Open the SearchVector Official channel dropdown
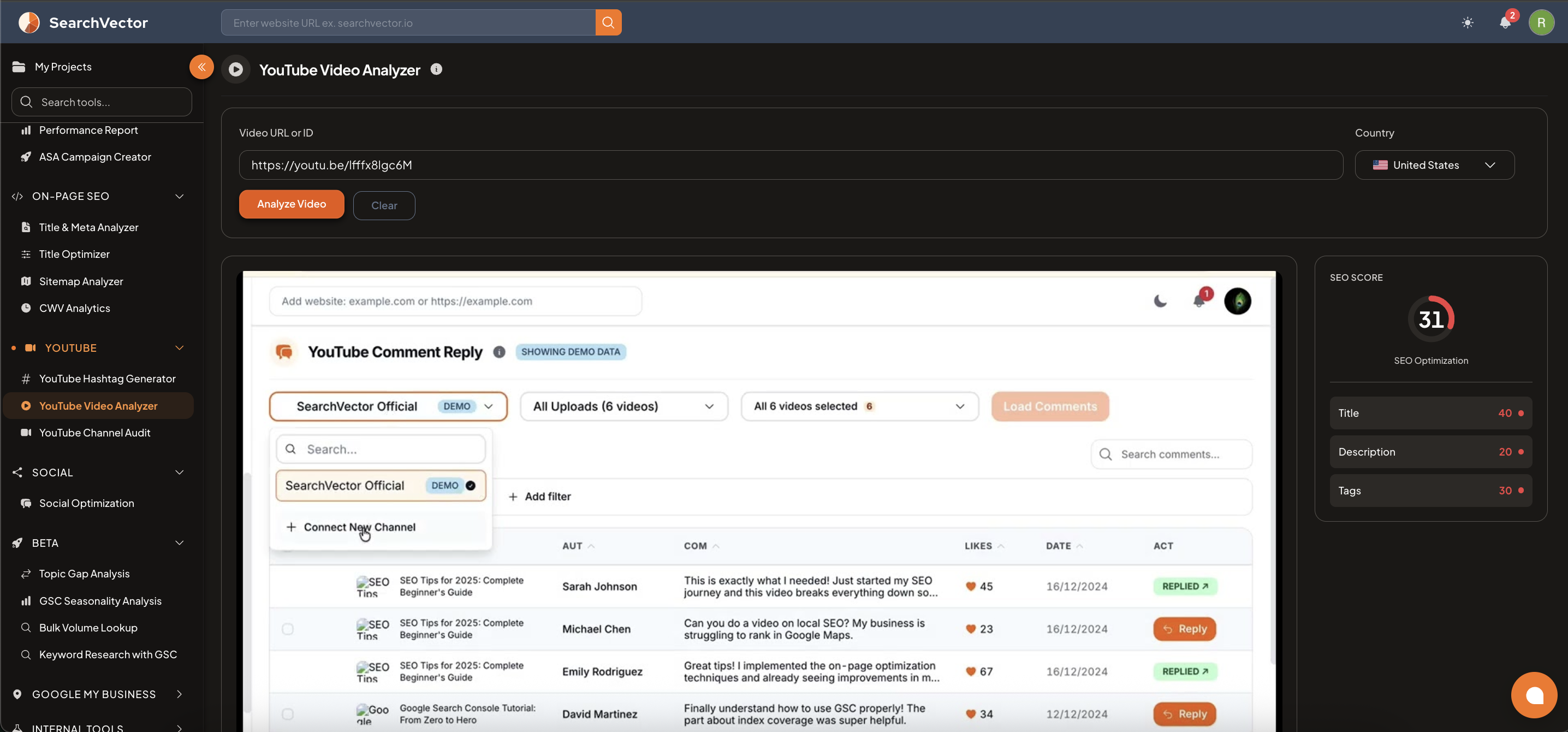The image size is (1568, 732). click(x=388, y=406)
